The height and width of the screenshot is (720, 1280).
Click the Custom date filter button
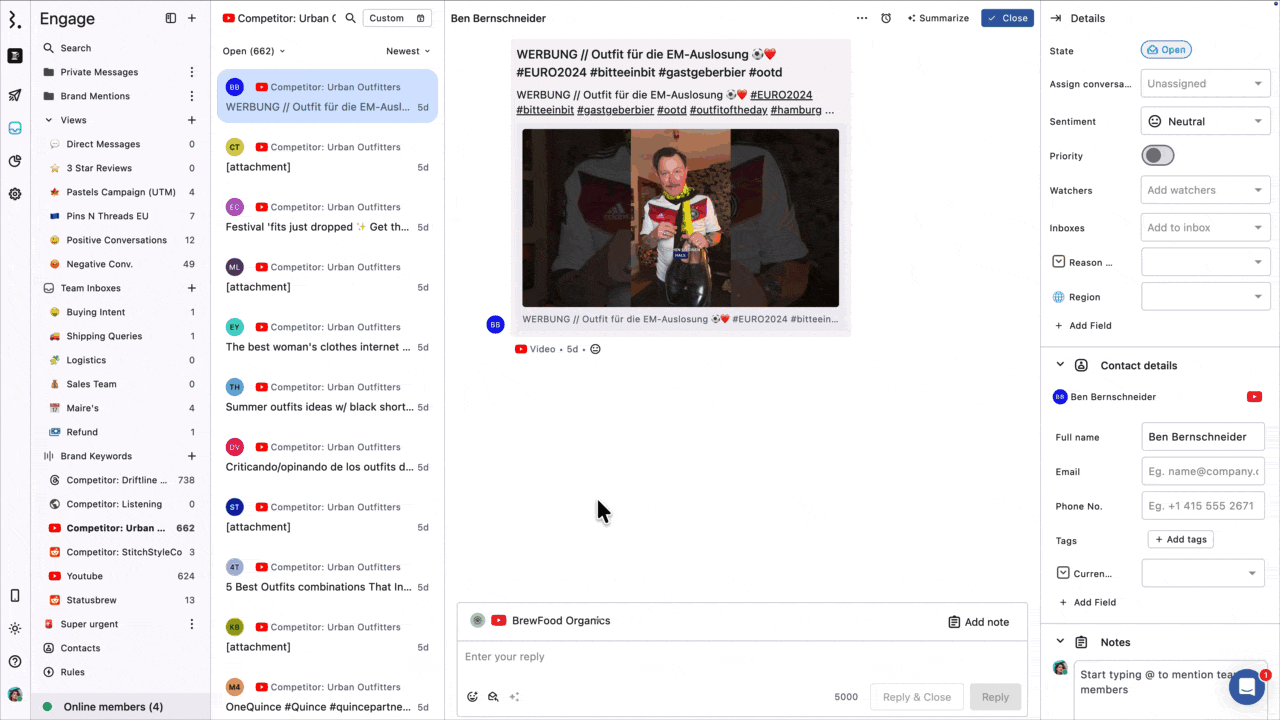click(397, 18)
